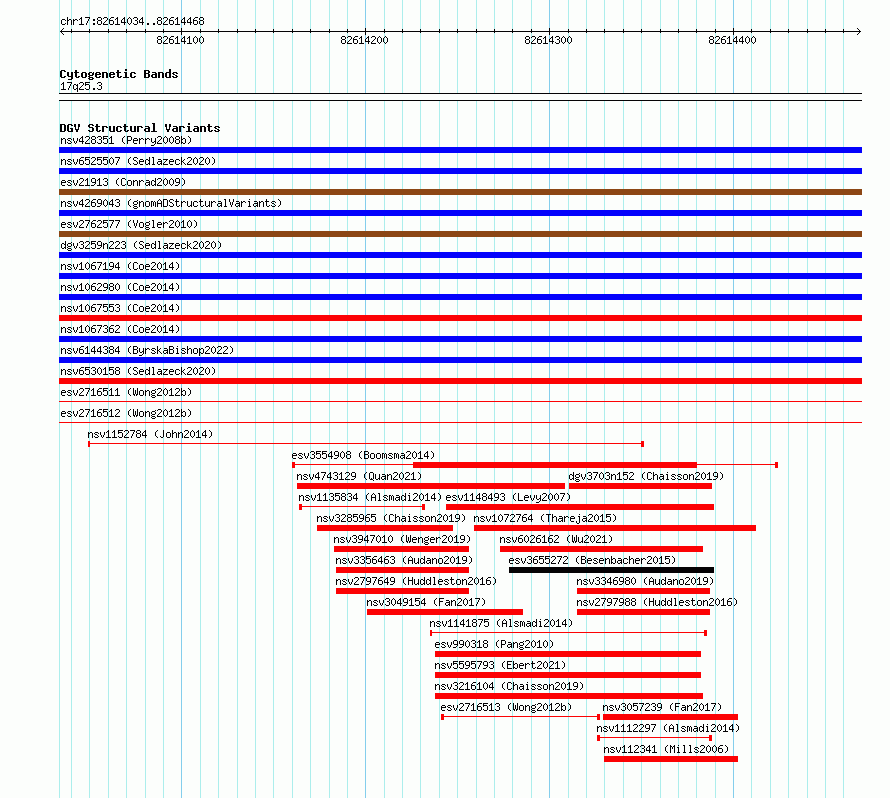This screenshot has height=798, width=890.
Task: Click the 82614100 ruler position label
Action: [x=180, y=40]
